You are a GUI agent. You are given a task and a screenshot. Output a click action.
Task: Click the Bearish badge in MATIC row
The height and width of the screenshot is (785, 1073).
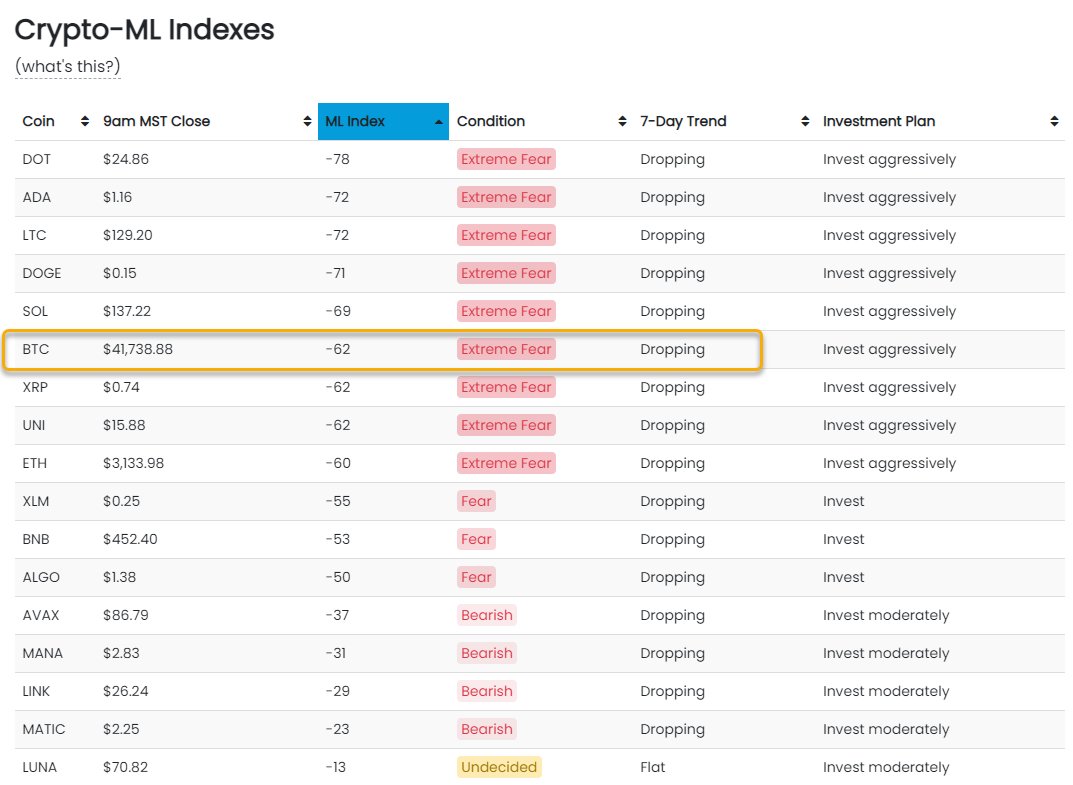[x=487, y=729]
